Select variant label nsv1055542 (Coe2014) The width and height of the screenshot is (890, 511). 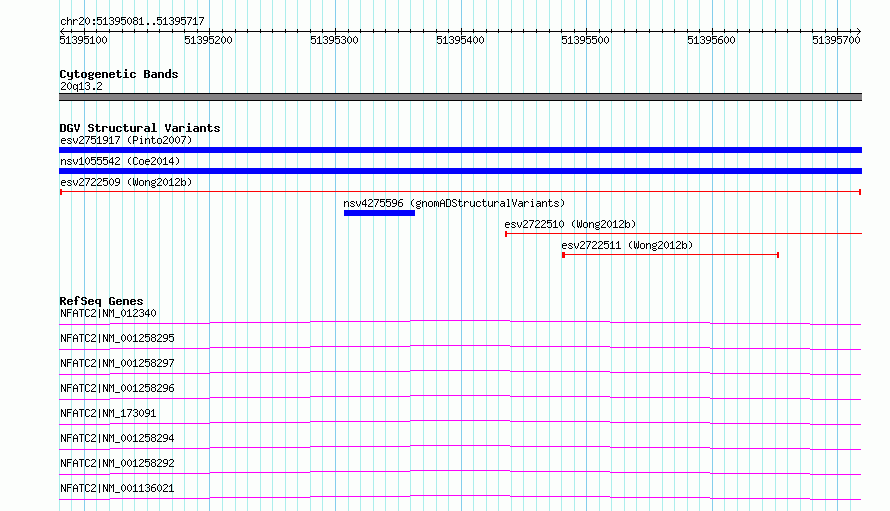pyautogui.click(x=120, y=161)
